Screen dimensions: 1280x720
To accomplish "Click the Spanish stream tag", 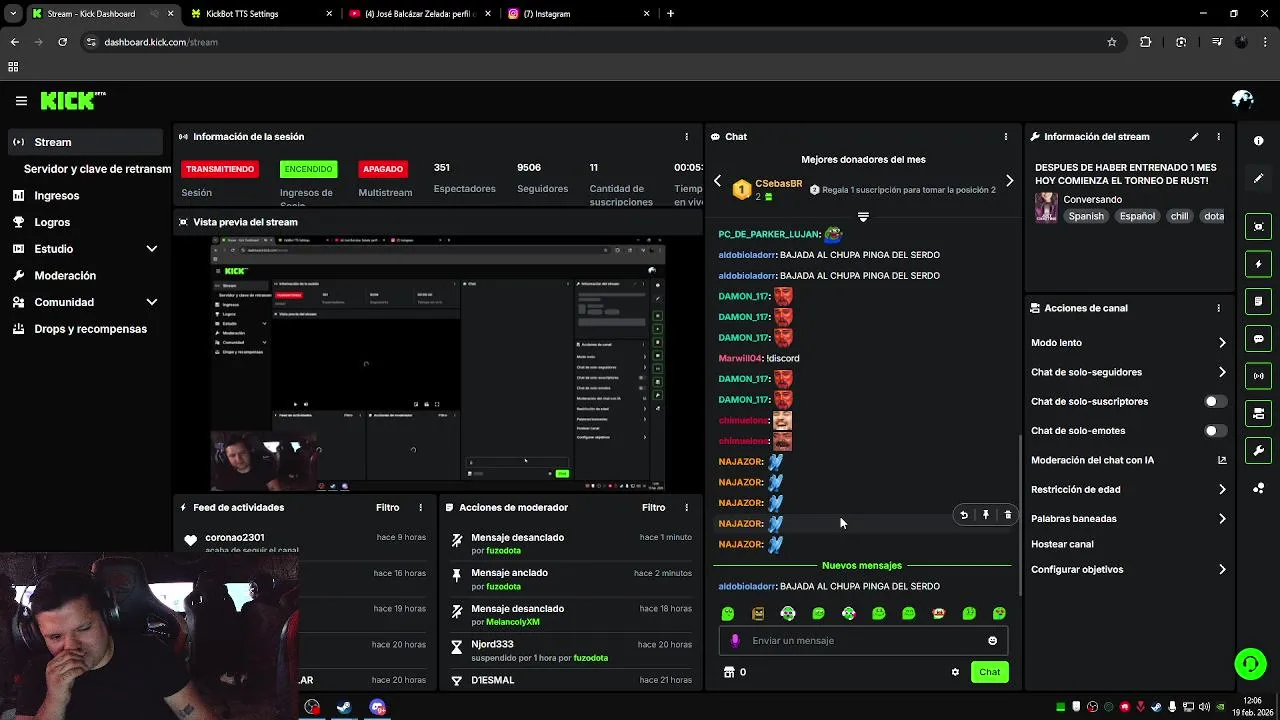I will coord(1086,216).
